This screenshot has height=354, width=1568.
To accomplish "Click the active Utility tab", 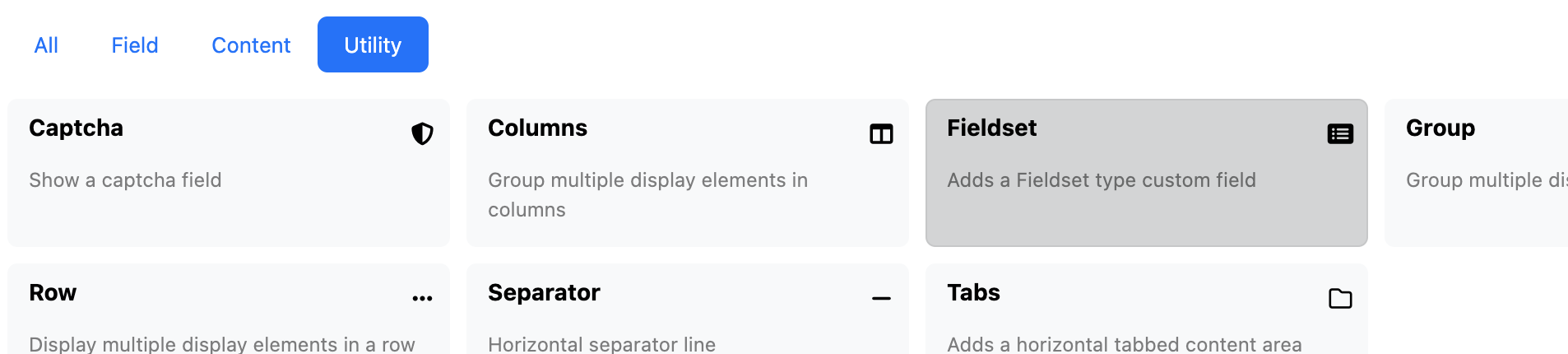I will coord(373,45).
